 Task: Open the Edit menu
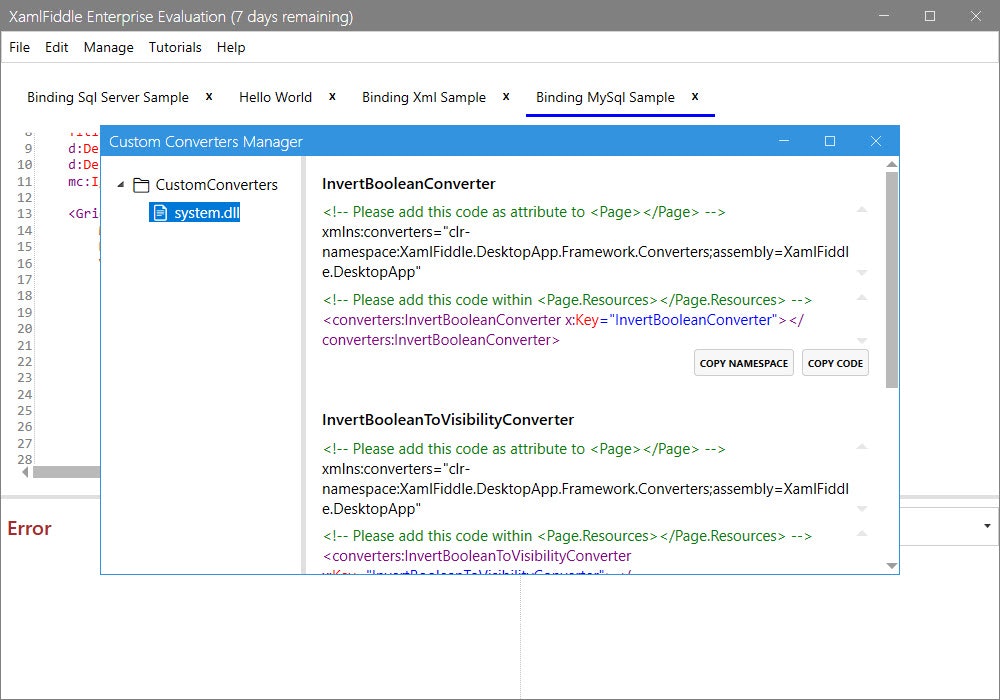[56, 47]
